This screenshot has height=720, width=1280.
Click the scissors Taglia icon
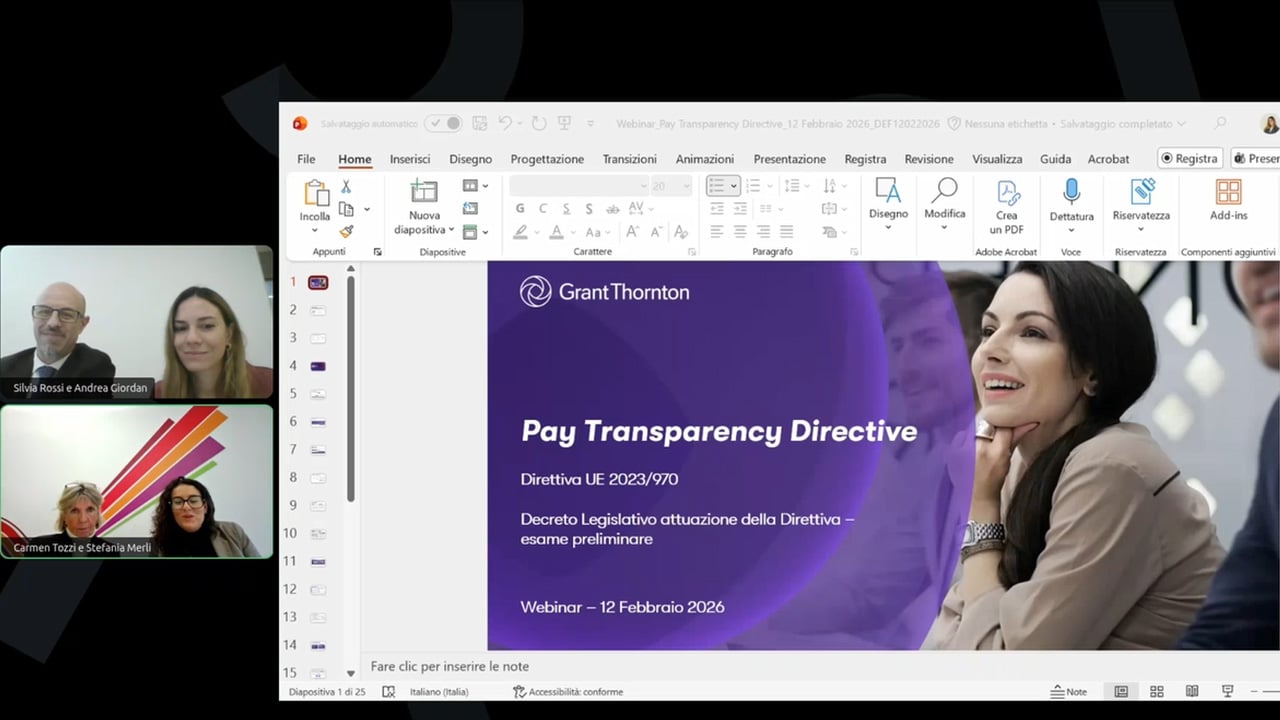344,187
